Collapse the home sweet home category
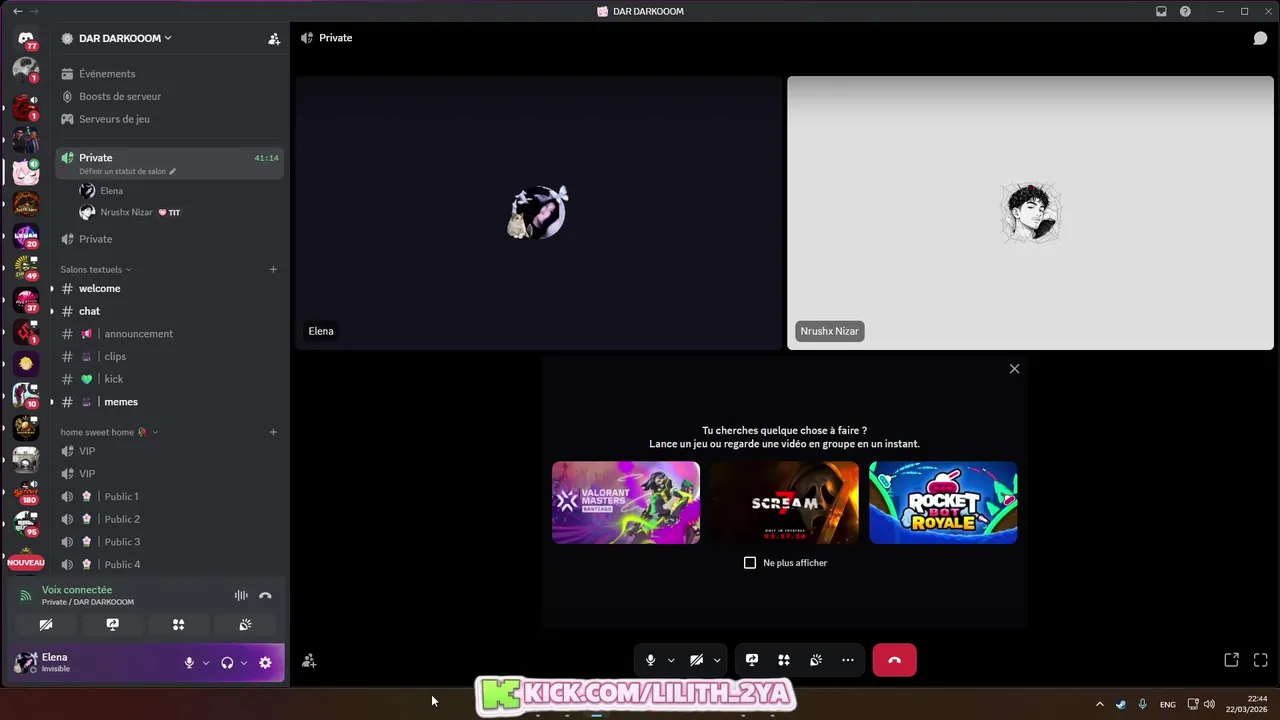This screenshot has width=1280, height=720. (109, 432)
